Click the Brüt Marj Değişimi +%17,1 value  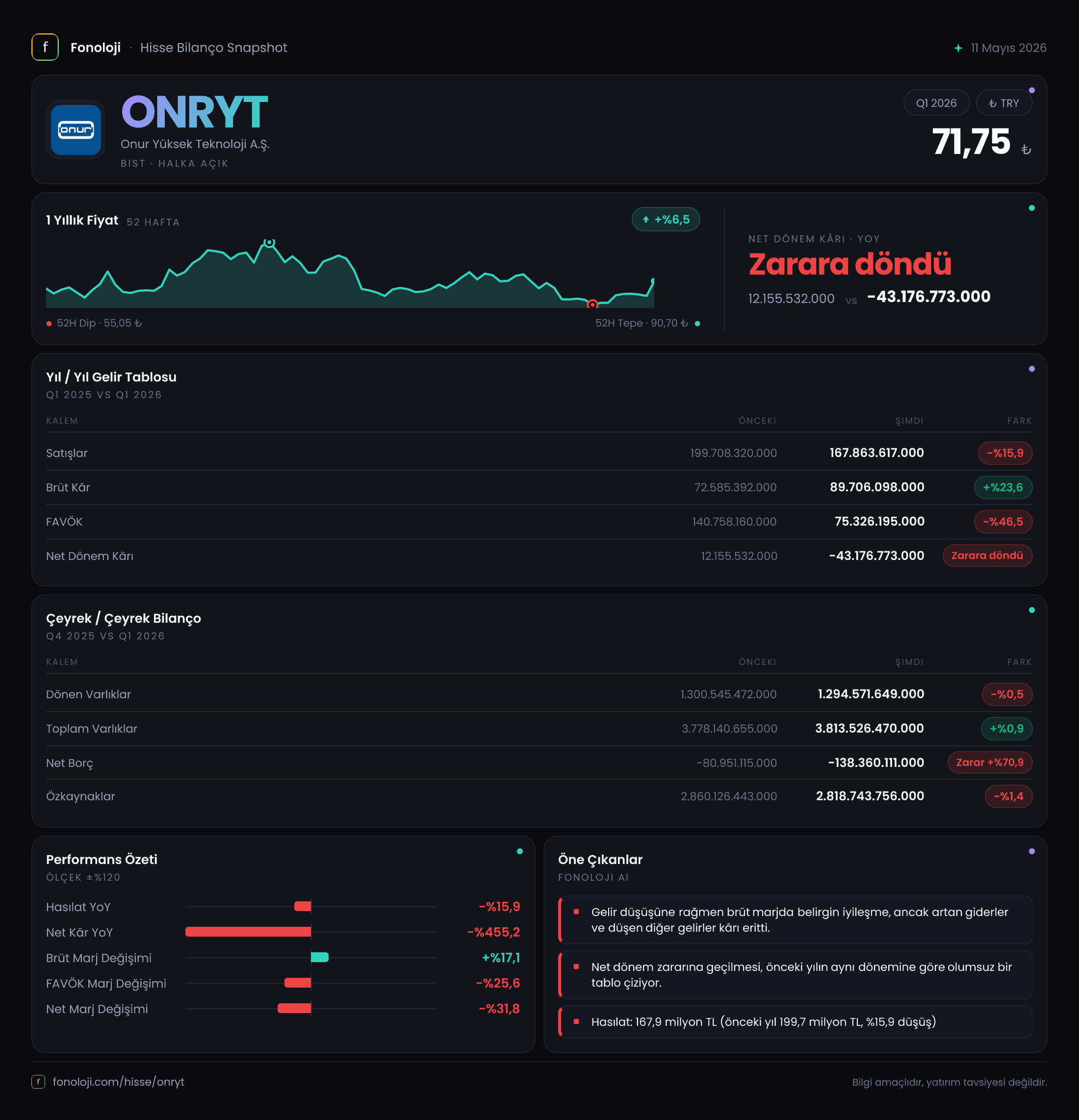[x=501, y=958]
